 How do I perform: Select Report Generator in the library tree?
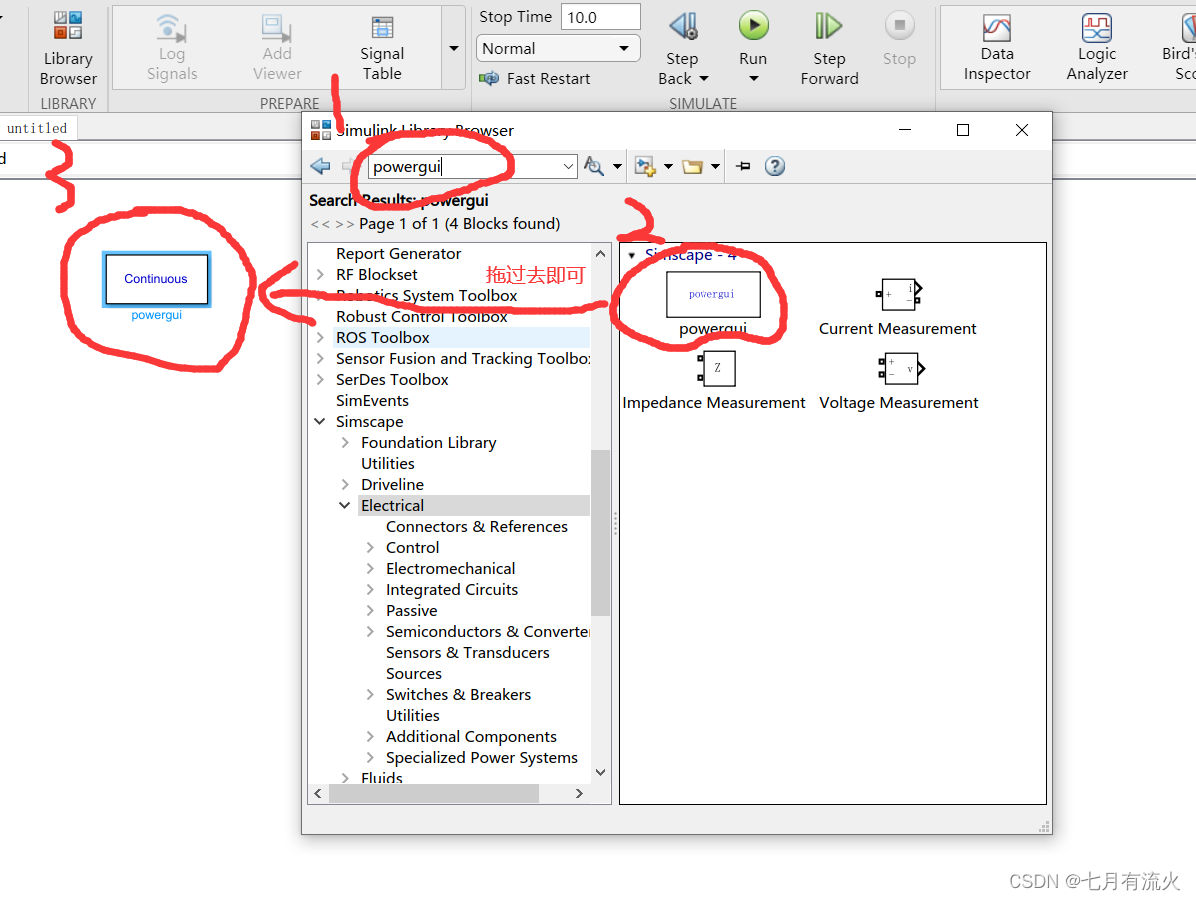pos(398,254)
